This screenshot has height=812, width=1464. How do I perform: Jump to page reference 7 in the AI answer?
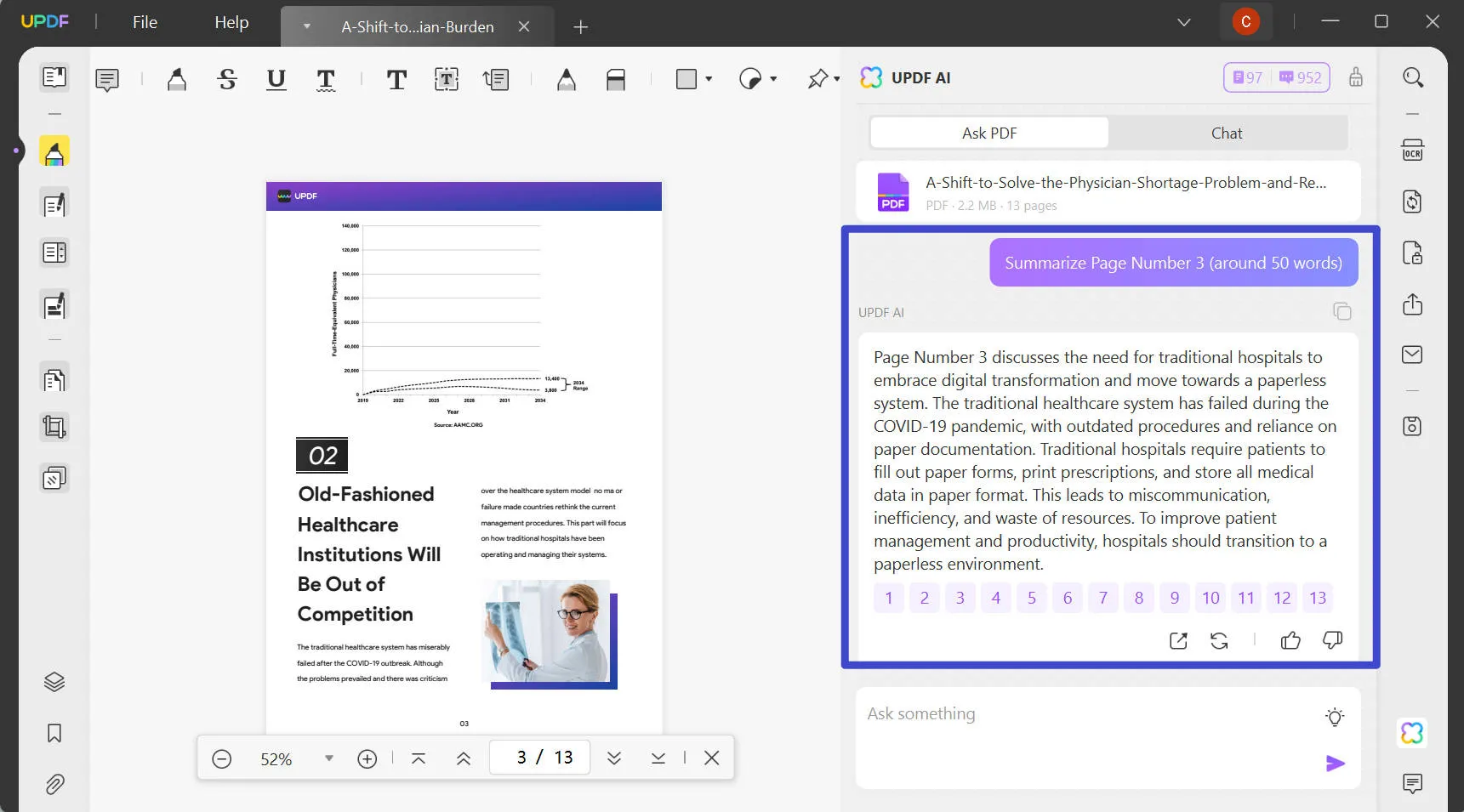tap(1103, 598)
